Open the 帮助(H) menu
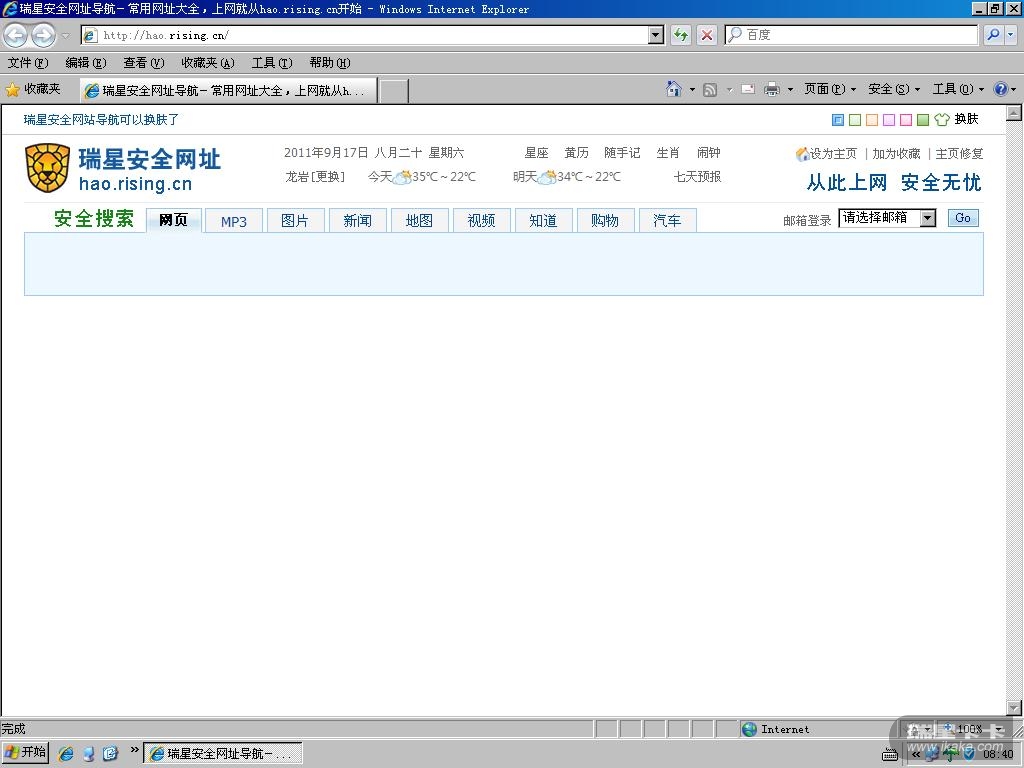1024x768 pixels. pos(330,63)
